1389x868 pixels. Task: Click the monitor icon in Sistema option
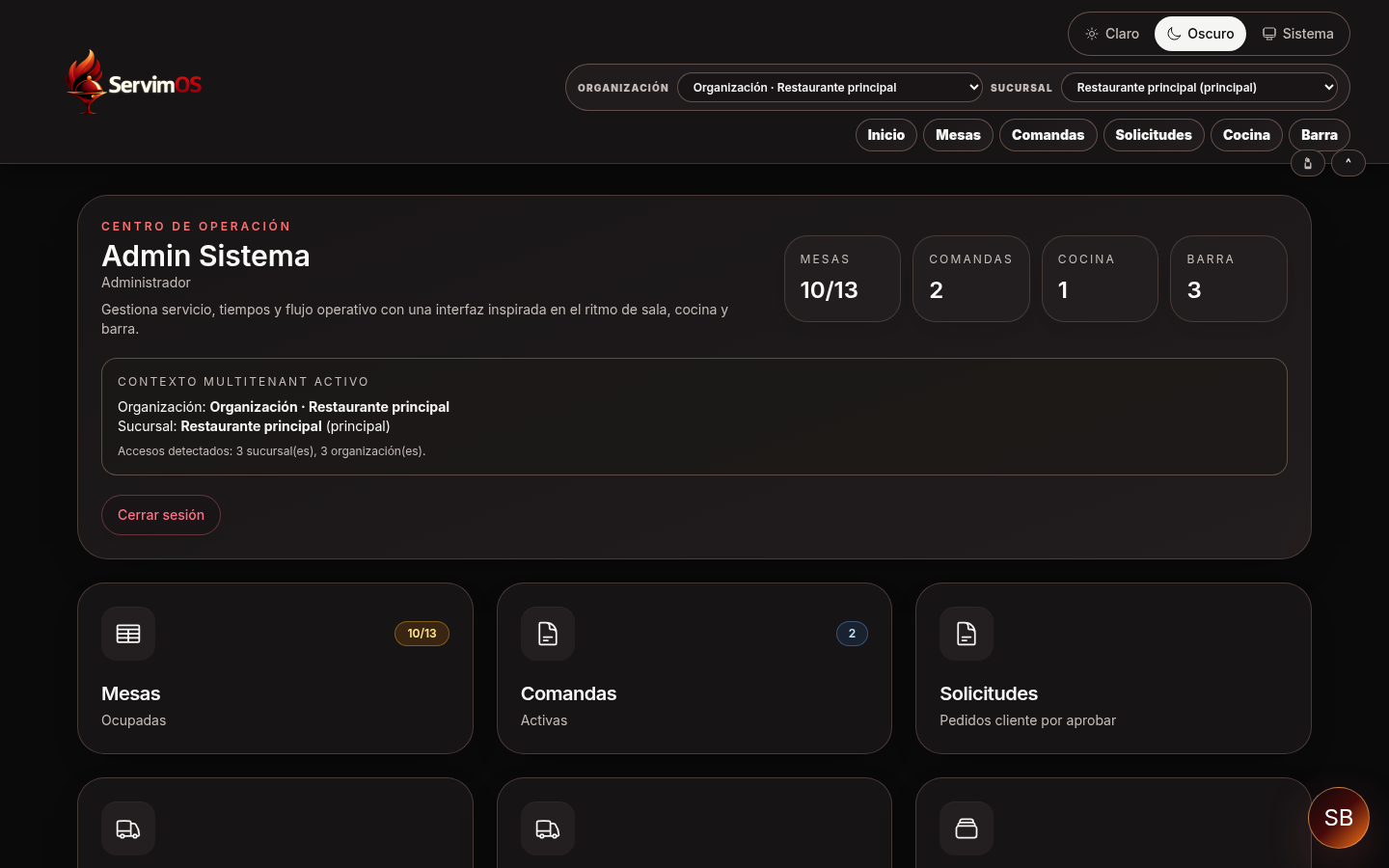(x=1269, y=34)
